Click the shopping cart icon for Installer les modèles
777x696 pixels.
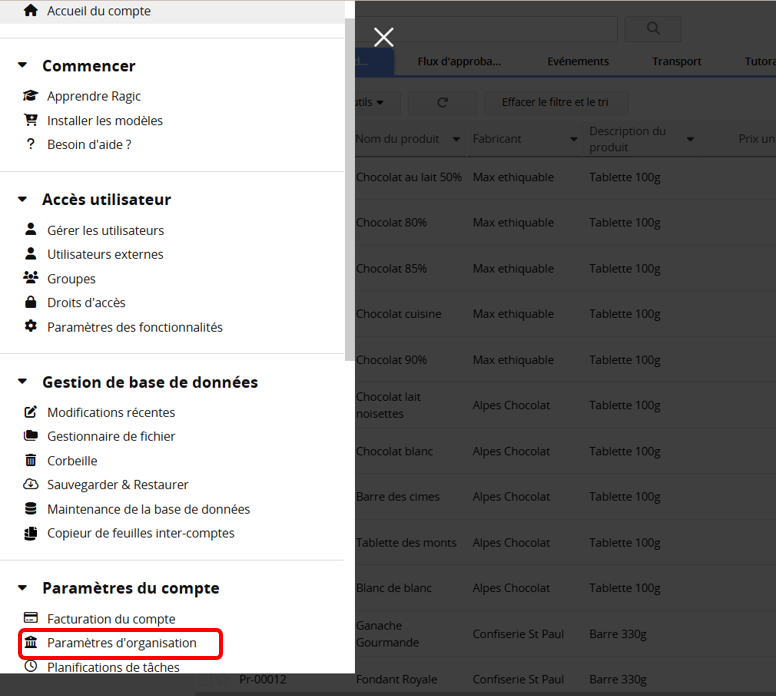tap(30, 120)
